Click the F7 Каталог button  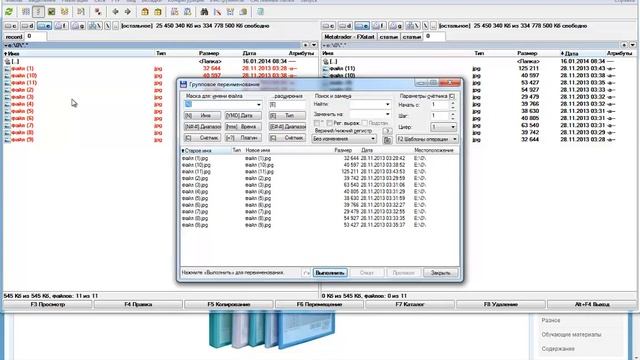pyautogui.click(x=410, y=304)
